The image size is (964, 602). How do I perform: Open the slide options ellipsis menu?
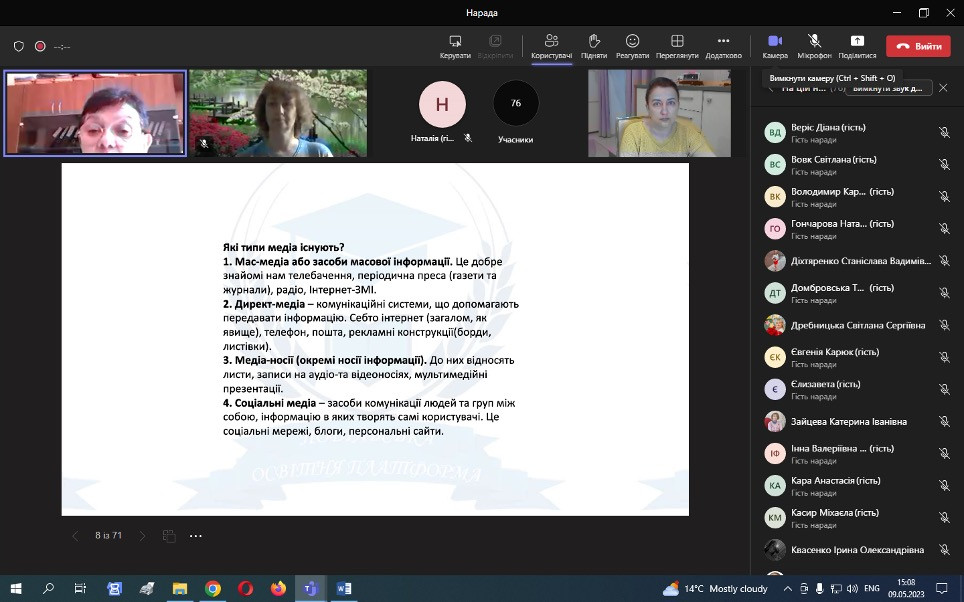[196, 536]
